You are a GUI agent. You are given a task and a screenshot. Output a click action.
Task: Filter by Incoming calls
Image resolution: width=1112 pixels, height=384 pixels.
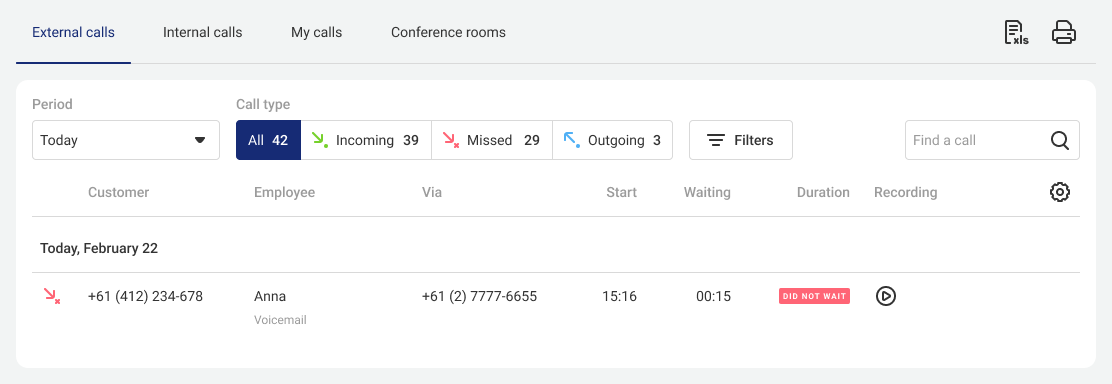coord(366,140)
